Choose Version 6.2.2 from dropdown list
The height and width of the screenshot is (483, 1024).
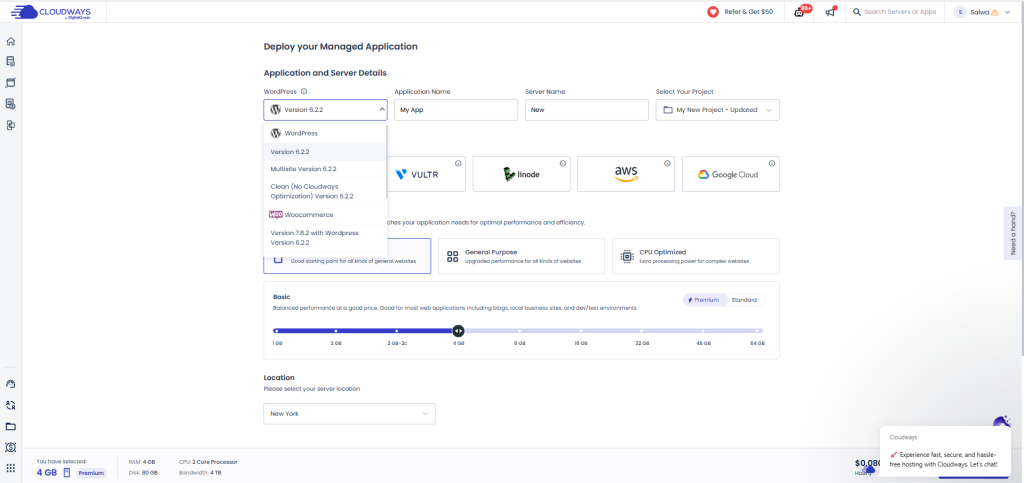click(325, 151)
